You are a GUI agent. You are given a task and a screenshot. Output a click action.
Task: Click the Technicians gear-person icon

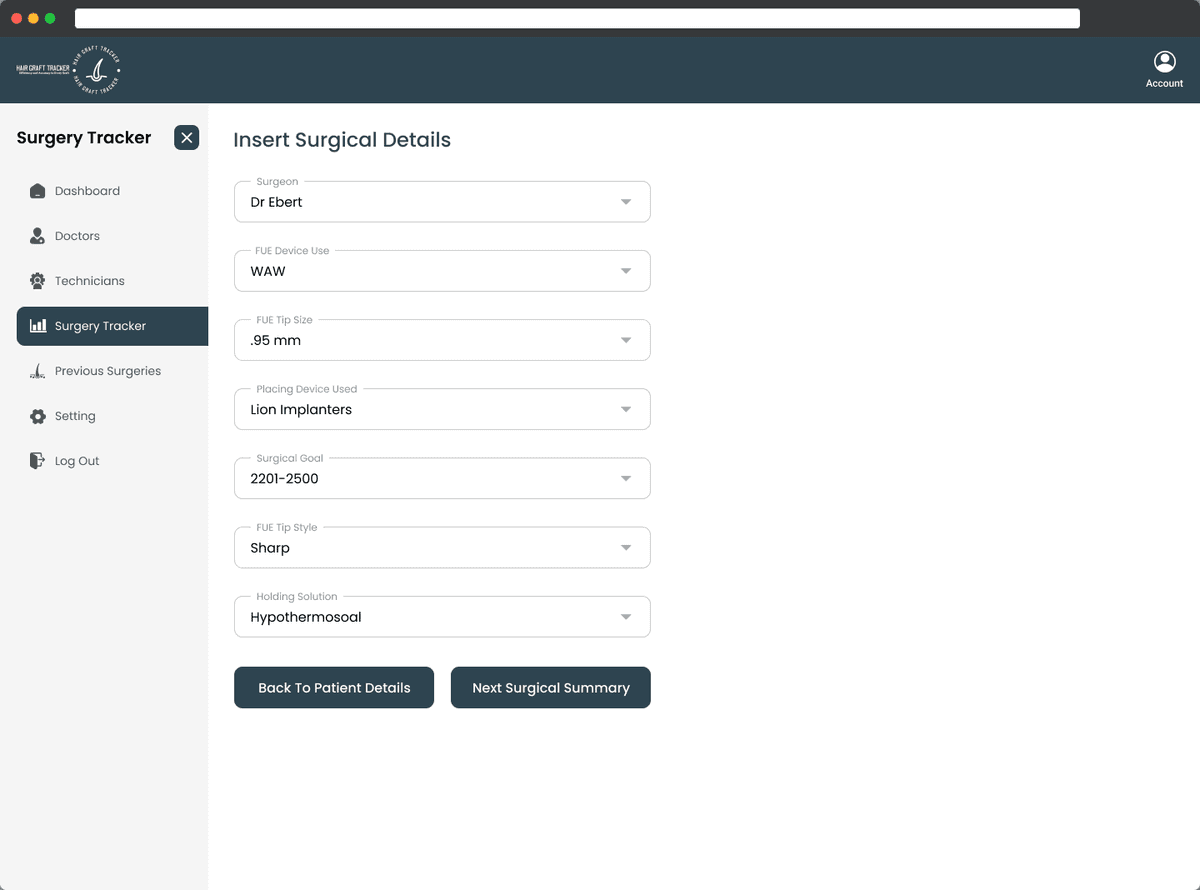click(x=38, y=281)
